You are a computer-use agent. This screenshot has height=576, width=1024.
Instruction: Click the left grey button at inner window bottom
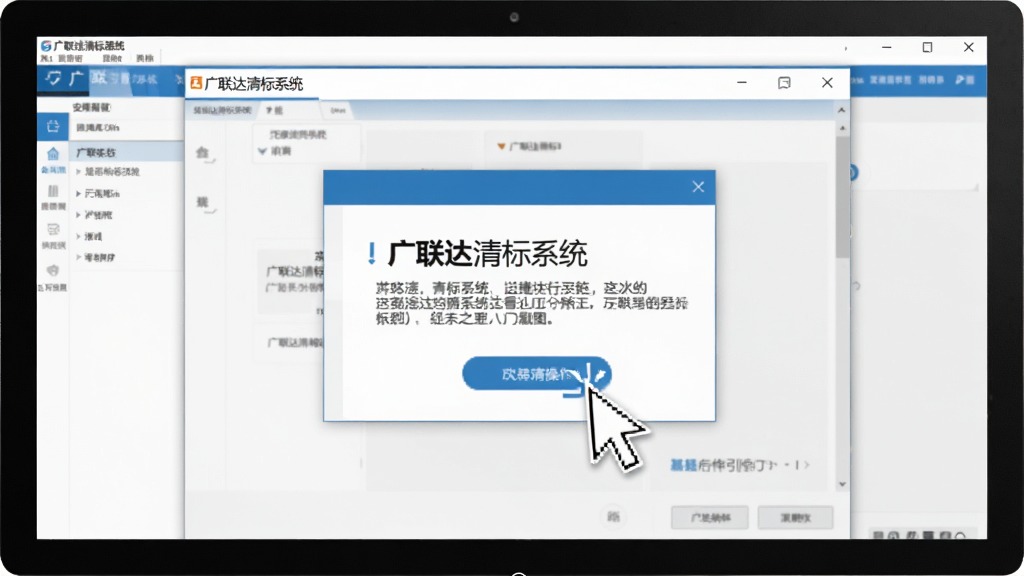pyautogui.click(x=710, y=517)
